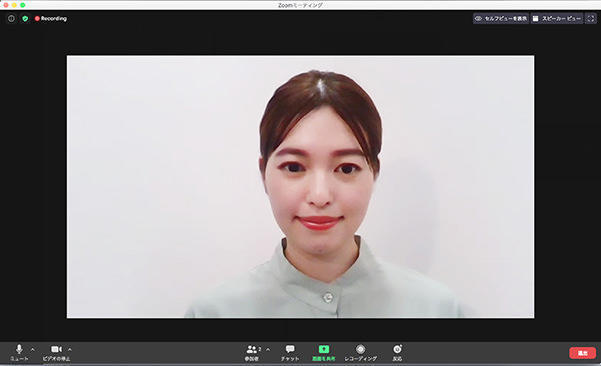Switch layout via Speaker View button

tap(557, 18)
